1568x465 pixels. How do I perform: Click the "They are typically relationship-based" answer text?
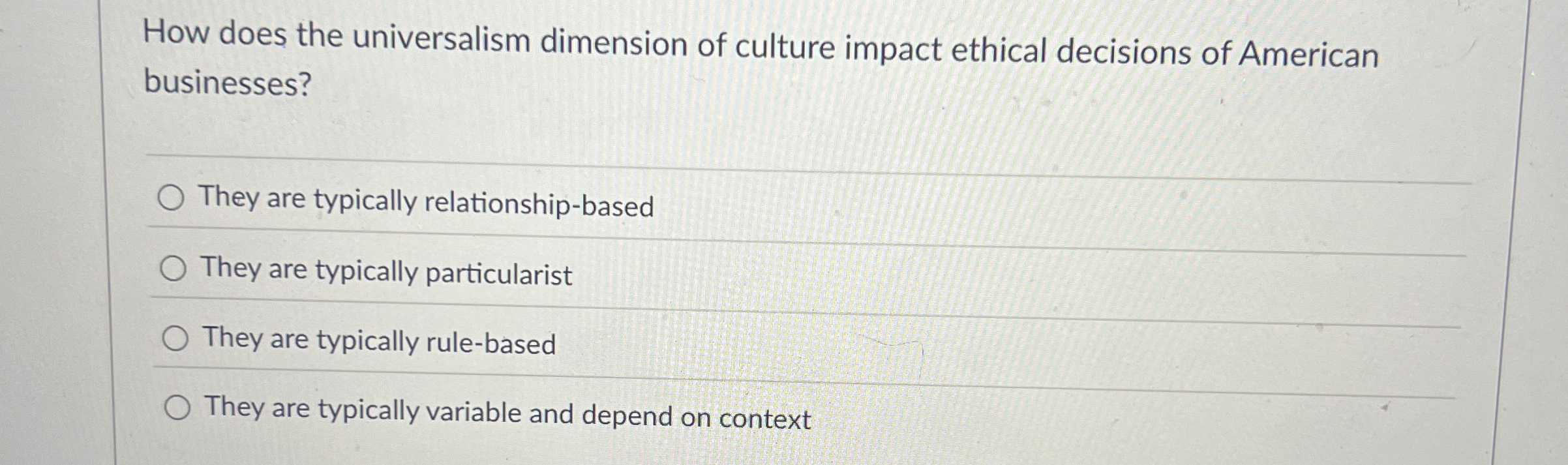(x=426, y=202)
